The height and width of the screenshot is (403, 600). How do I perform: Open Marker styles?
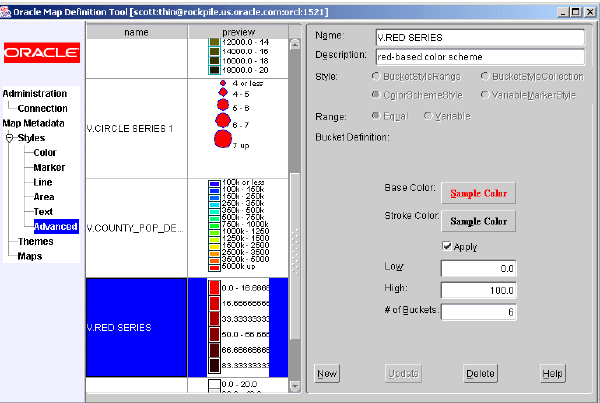click(49, 168)
